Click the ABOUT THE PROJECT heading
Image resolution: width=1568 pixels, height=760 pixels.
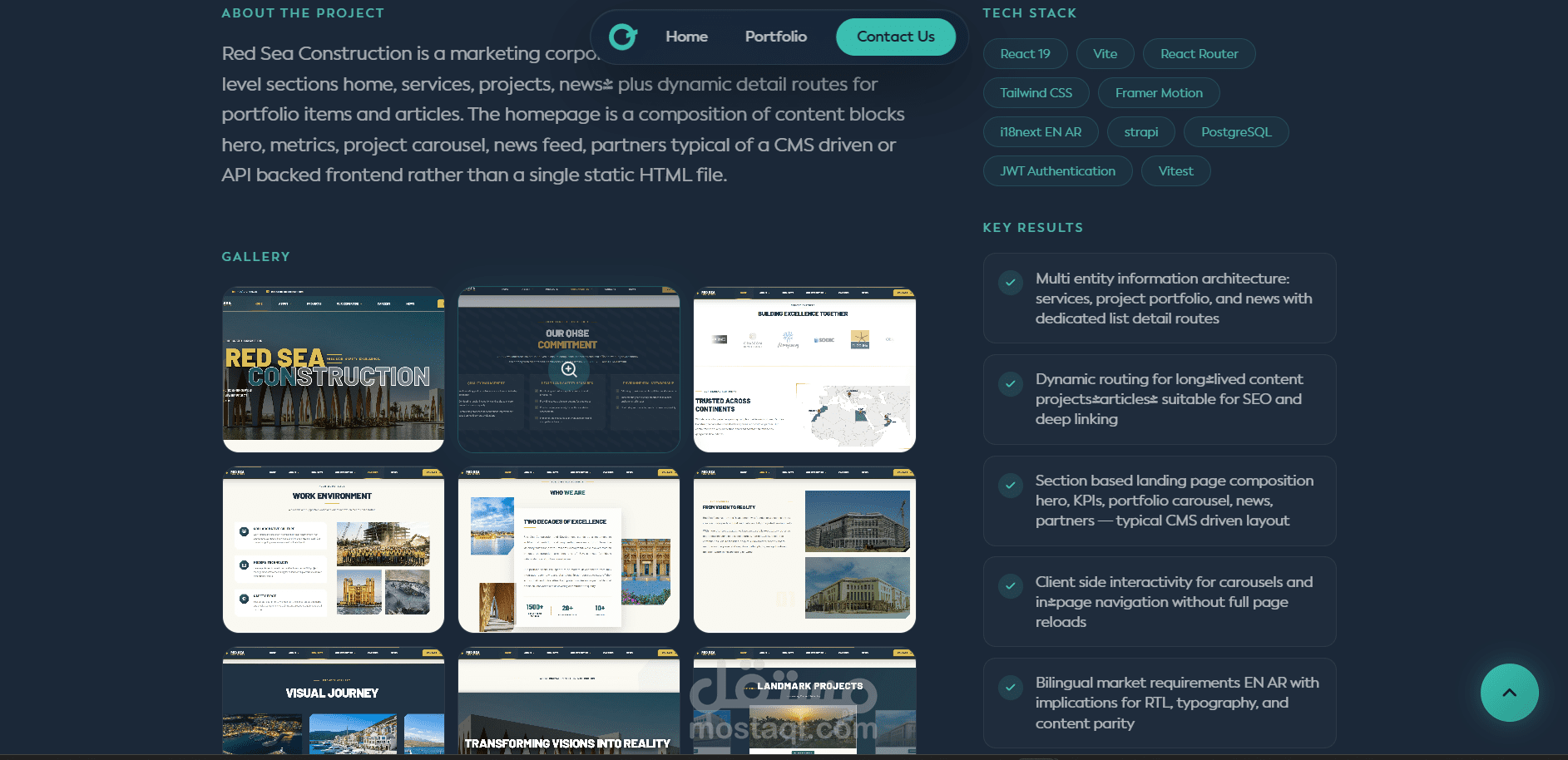(303, 13)
